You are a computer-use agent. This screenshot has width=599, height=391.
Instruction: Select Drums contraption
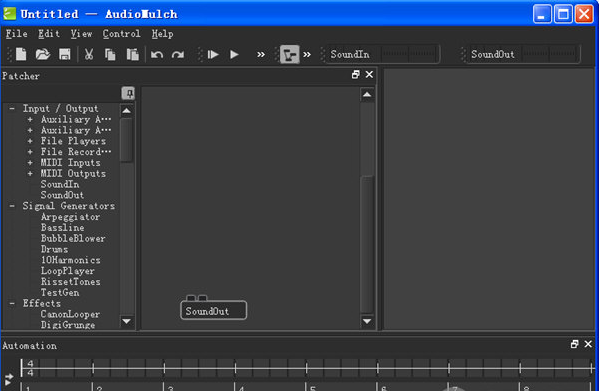[x=54, y=249]
